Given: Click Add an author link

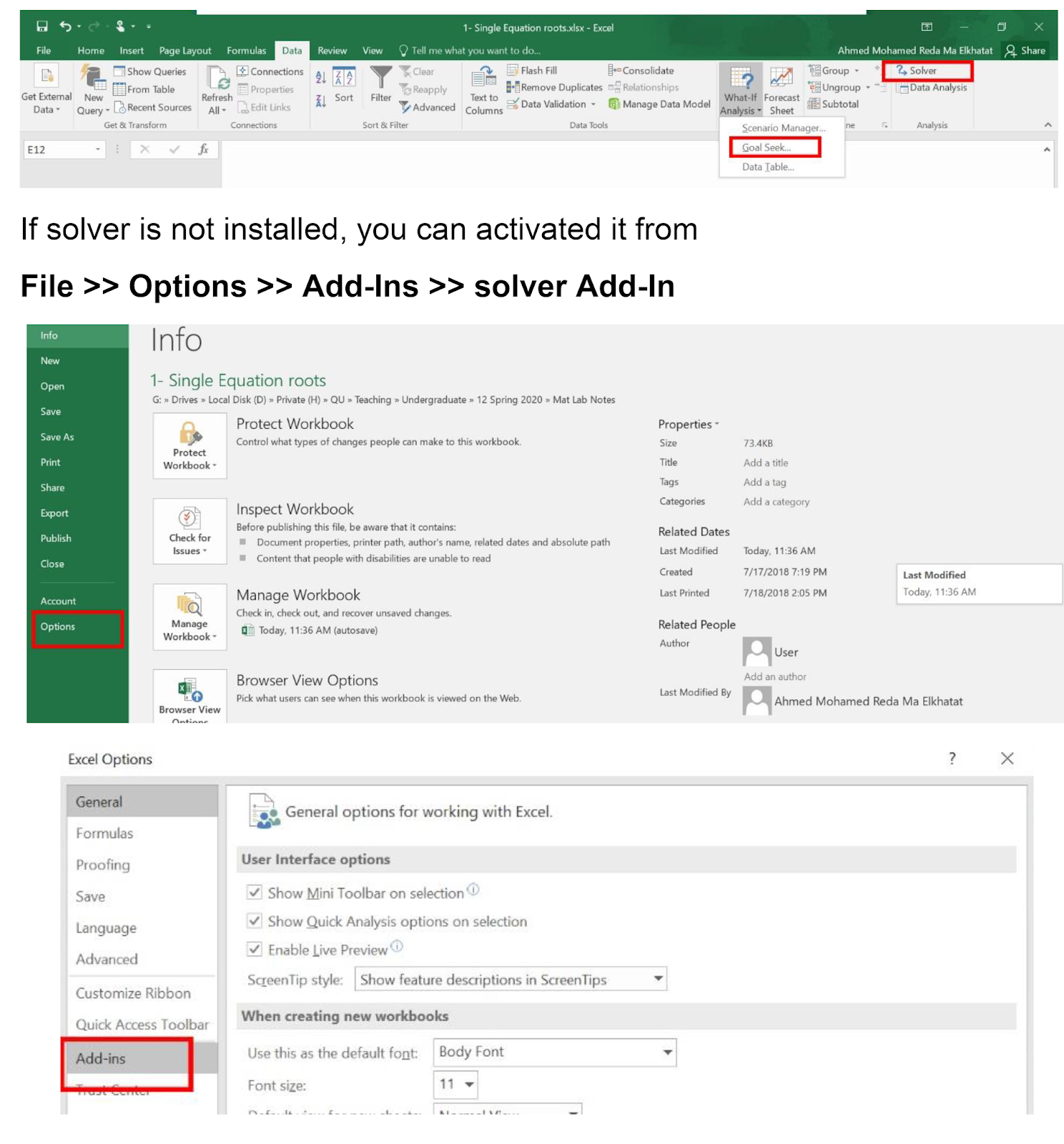Looking at the screenshot, I should click(x=774, y=676).
